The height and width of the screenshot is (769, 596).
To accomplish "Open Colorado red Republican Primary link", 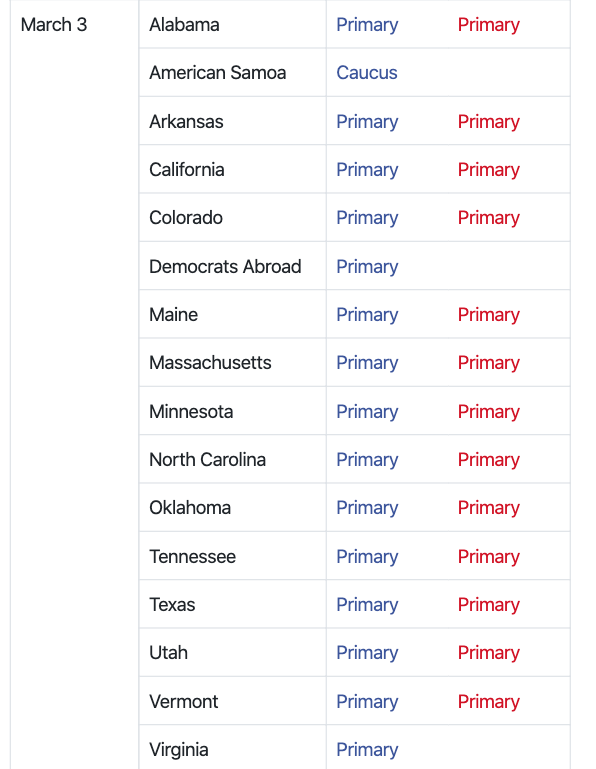I will (x=489, y=218).
